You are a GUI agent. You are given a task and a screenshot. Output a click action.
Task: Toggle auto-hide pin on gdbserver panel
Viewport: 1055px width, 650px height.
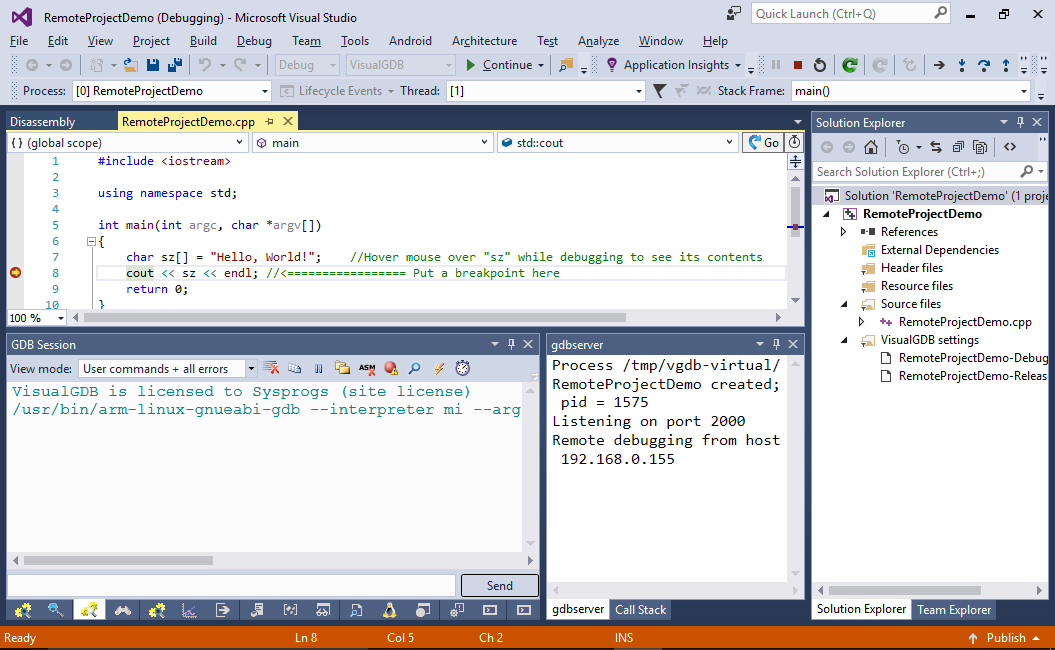tap(776, 345)
